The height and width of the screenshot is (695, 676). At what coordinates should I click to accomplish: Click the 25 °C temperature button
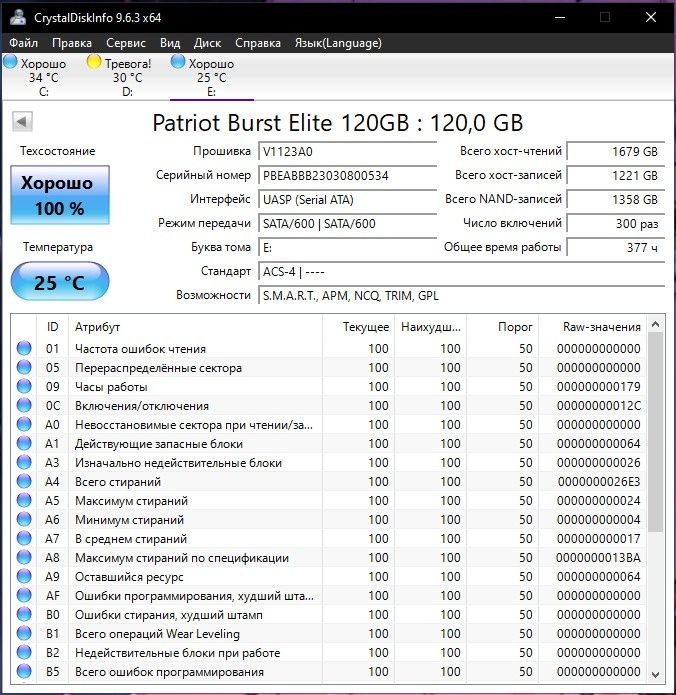pyautogui.click(x=60, y=281)
